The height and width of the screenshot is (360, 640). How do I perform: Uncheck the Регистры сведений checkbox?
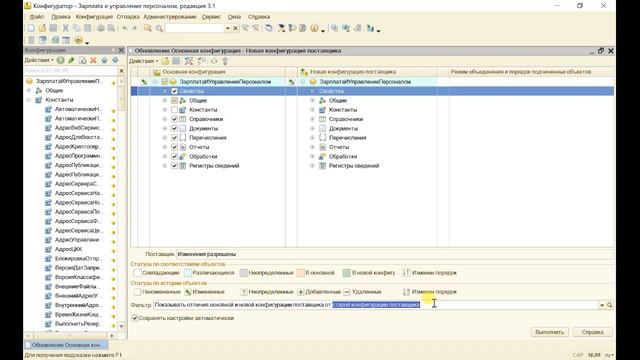174,166
